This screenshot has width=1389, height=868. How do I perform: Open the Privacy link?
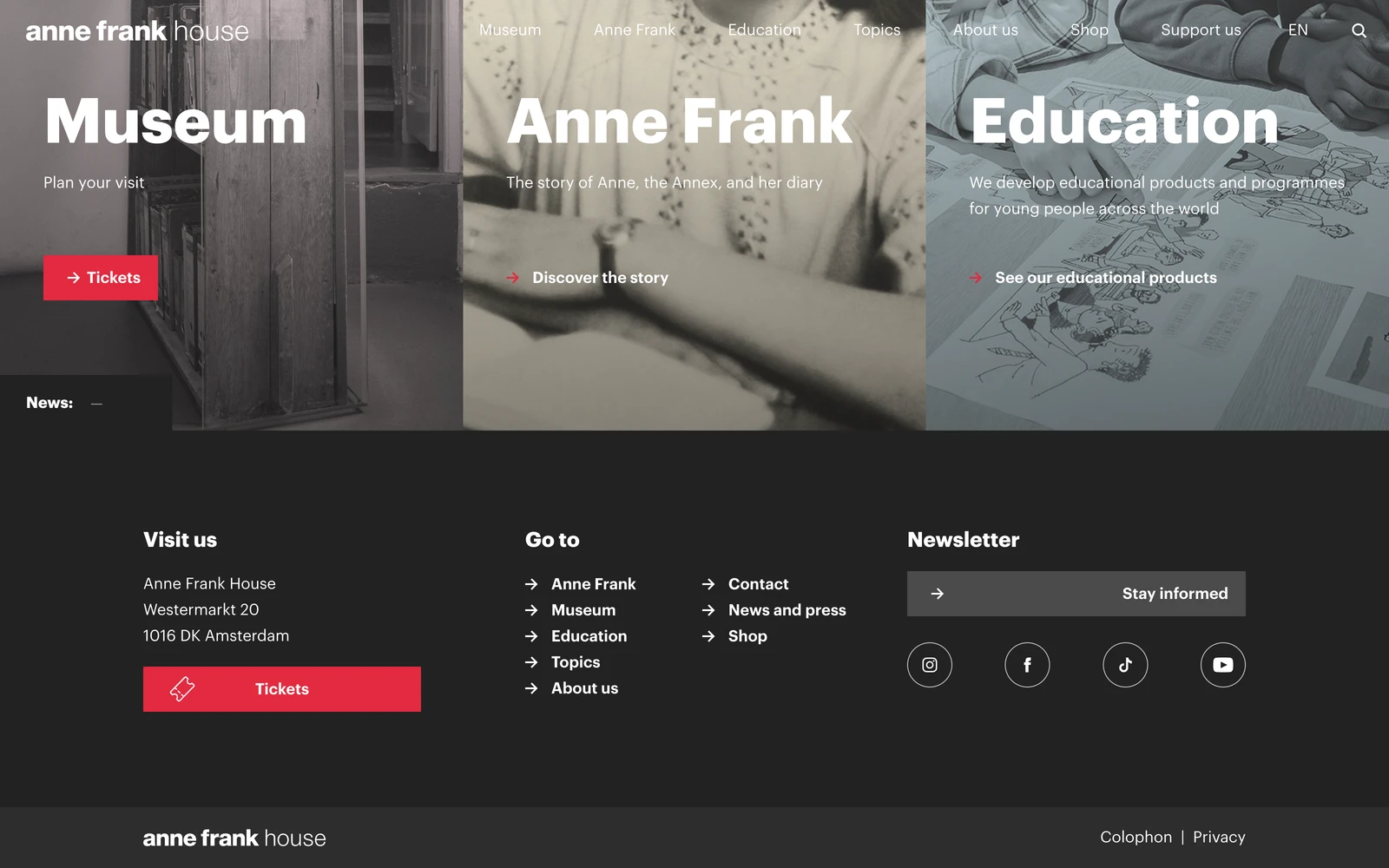[1219, 837]
